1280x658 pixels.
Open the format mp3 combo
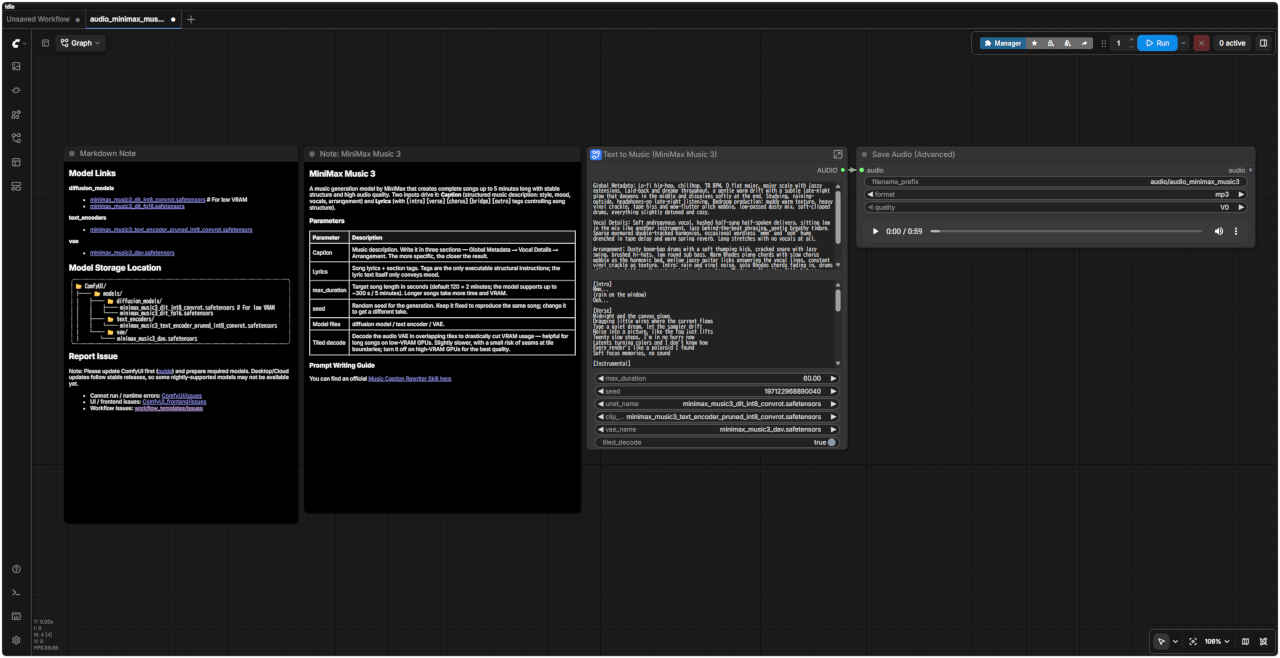click(x=1056, y=195)
